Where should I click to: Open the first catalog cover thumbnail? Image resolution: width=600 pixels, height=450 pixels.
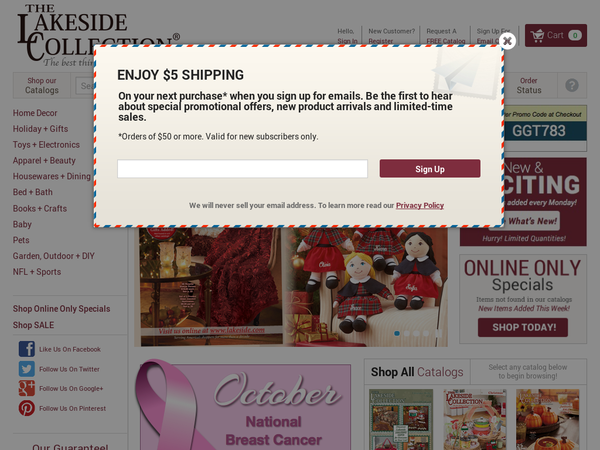(401, 419)
